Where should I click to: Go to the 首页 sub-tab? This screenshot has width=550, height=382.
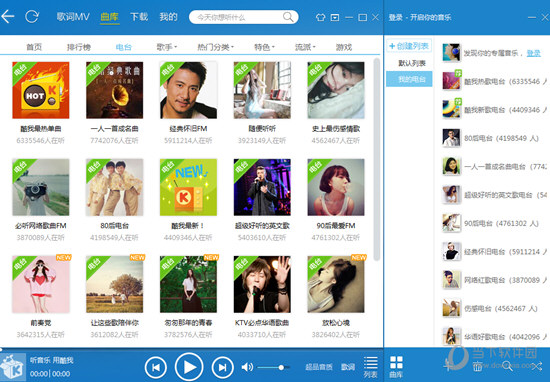pyautogui.click(x=34, y=47)
